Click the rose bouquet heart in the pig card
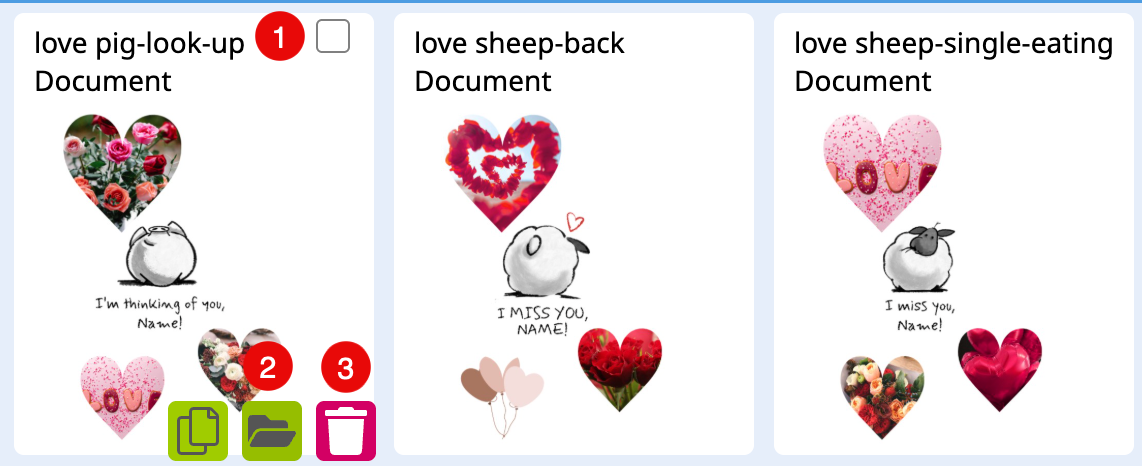Viewport: 1142px width, 466px height. tap(123, 172)
